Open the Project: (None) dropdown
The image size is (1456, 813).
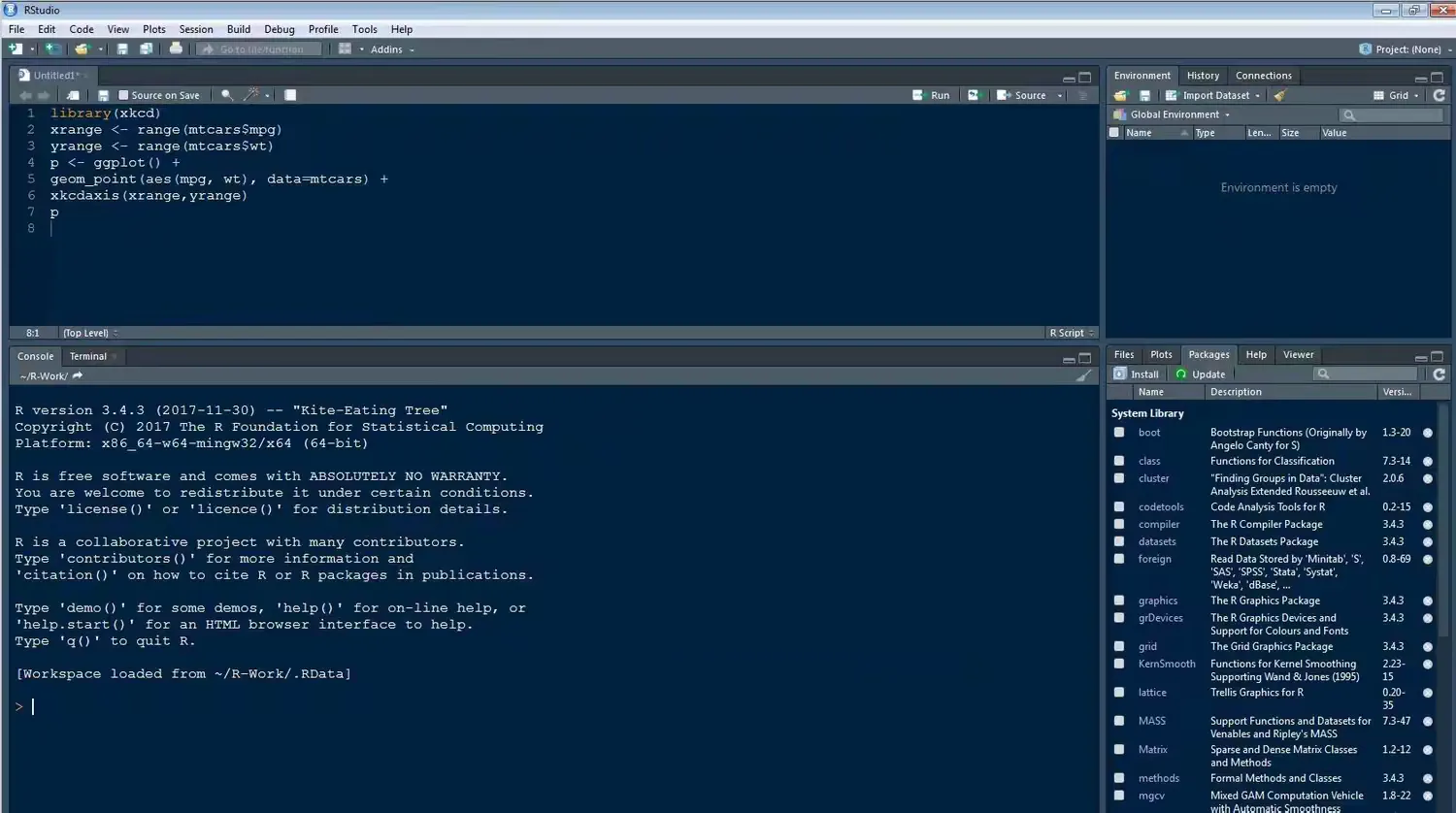coord(1406,49)
